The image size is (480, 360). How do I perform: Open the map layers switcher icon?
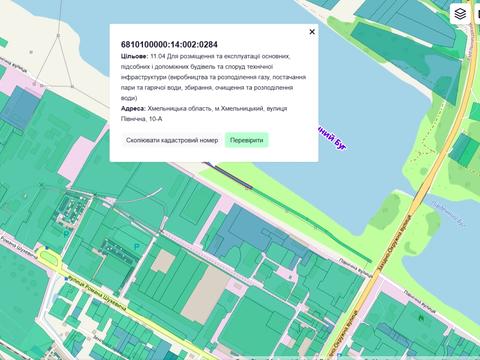click(x=460, y=14)
